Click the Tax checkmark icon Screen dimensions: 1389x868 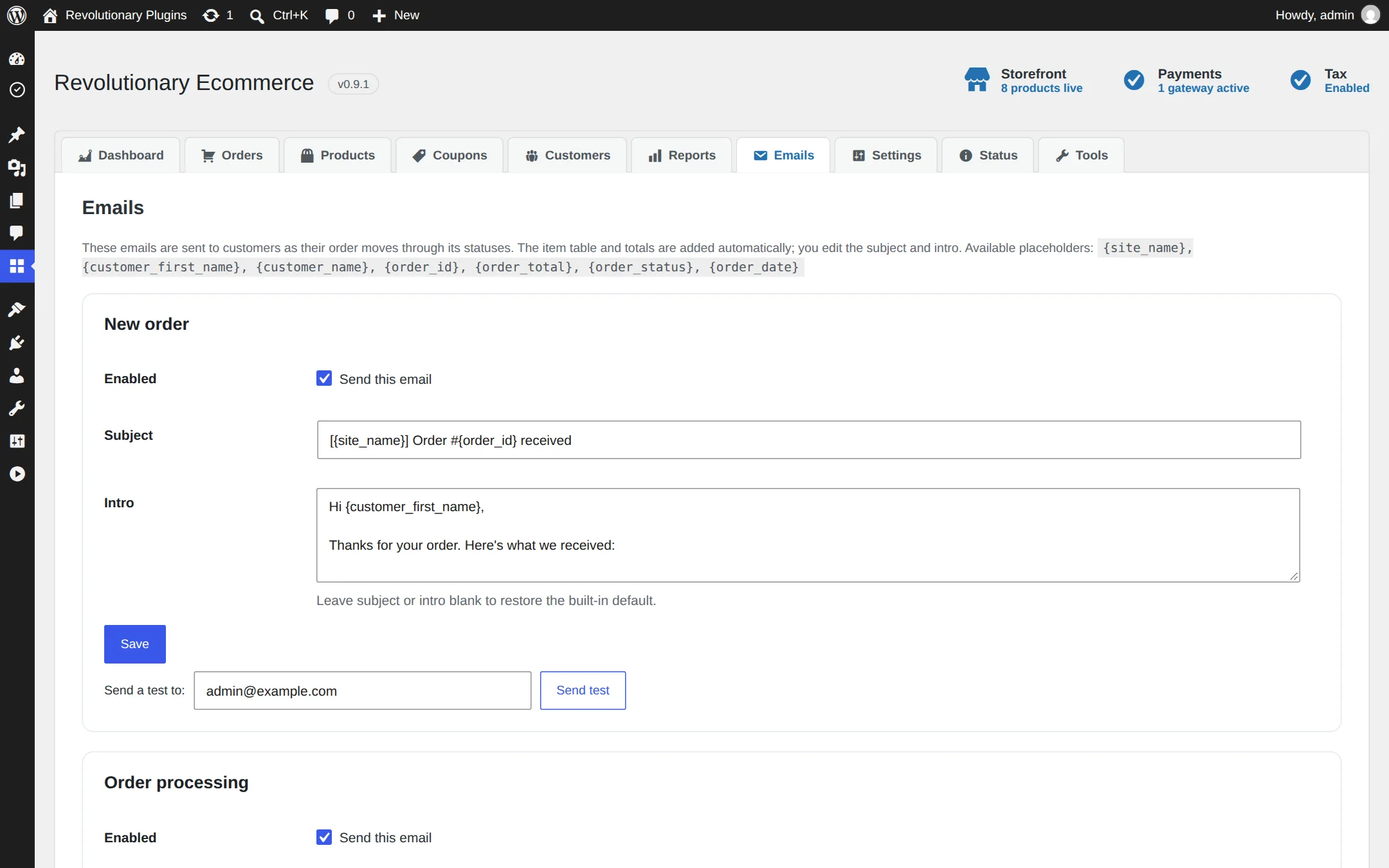1300,80
